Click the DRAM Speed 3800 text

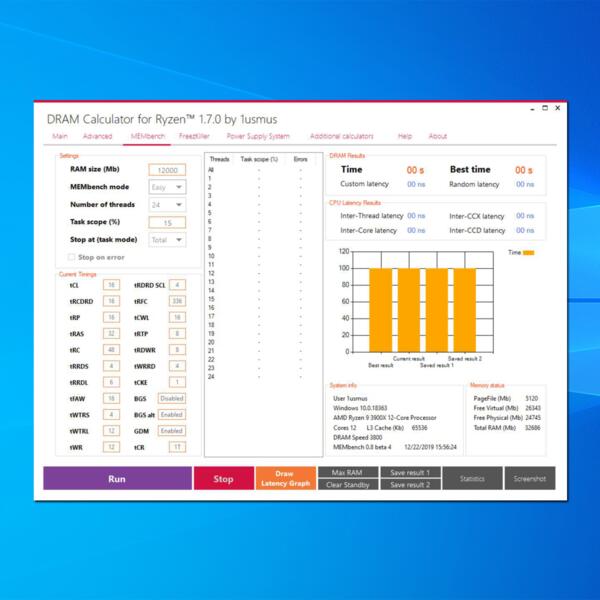[357, 437]
